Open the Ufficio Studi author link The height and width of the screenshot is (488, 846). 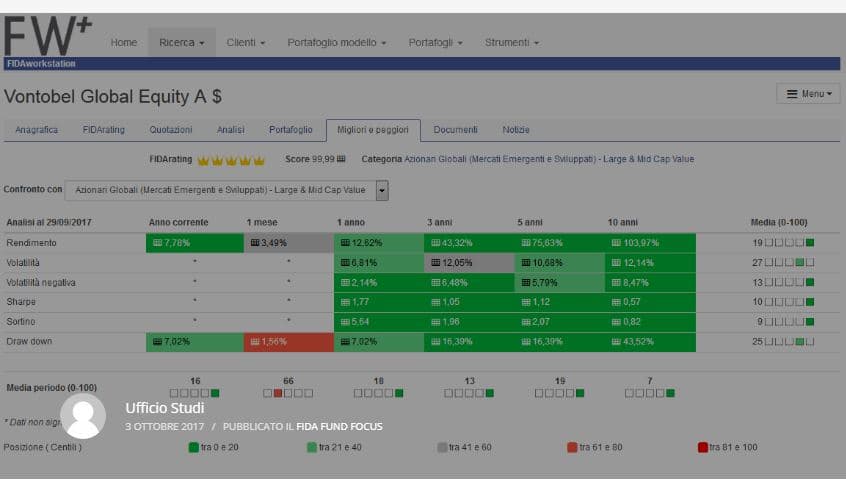pos(165,408)
